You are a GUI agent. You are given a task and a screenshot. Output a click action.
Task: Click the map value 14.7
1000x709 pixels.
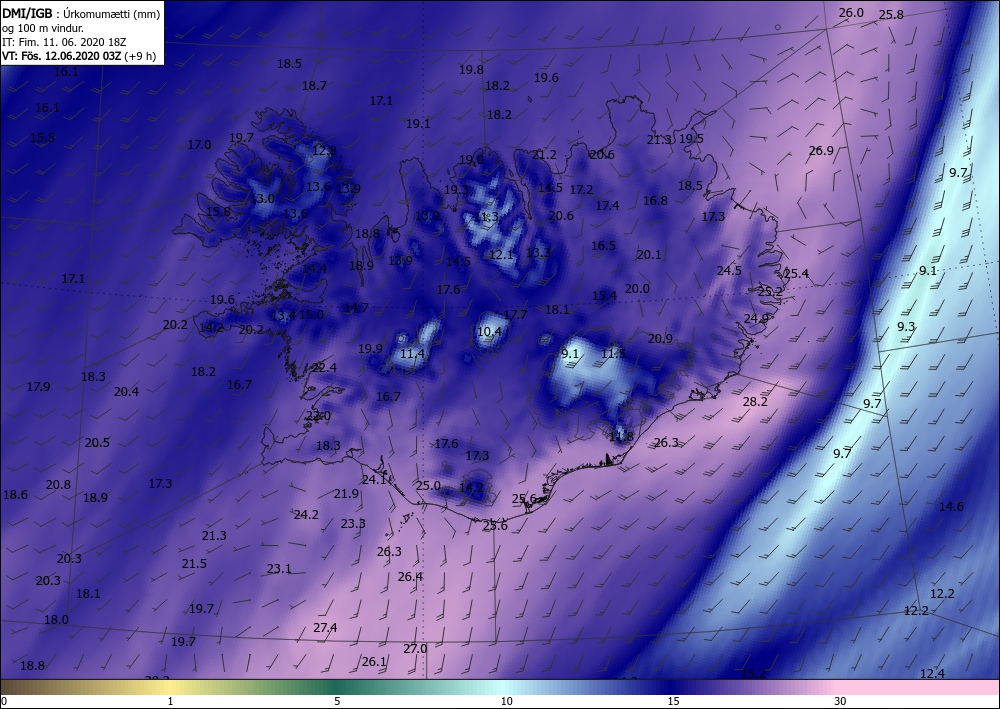pos(356,308)
